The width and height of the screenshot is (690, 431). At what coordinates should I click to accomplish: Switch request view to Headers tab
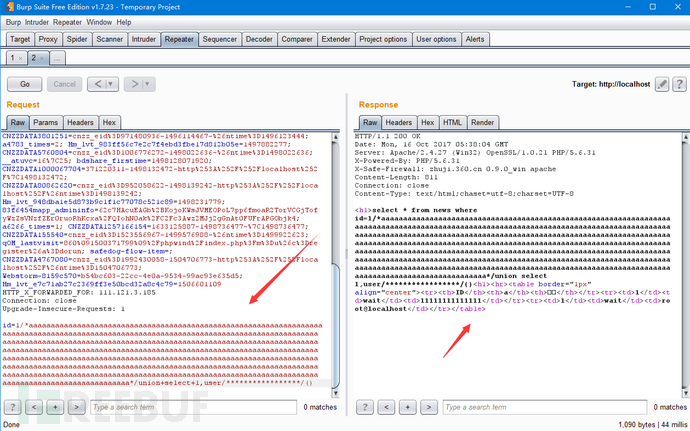tap(80, 122)
